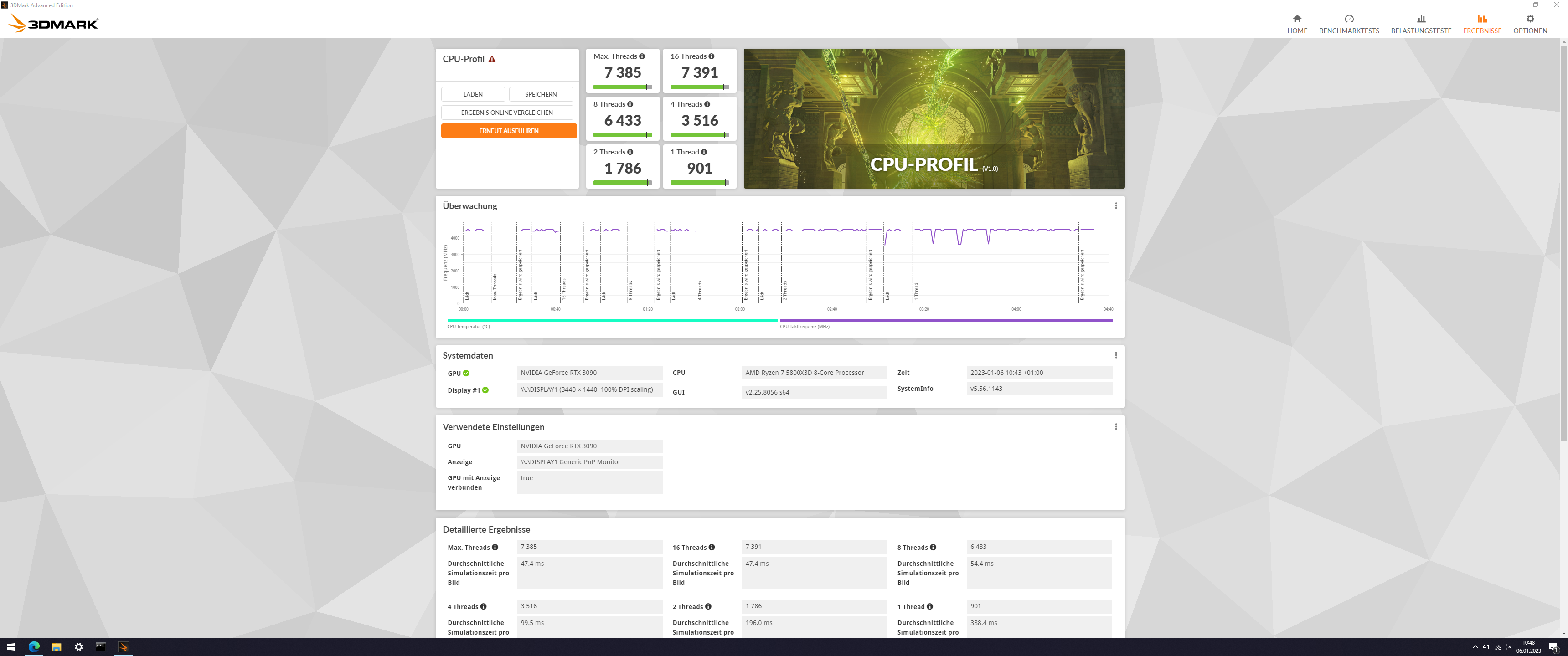Click info icon next to Max. Threads score
The width and height of the screenshot is (1568, 656).
[642, 56]
